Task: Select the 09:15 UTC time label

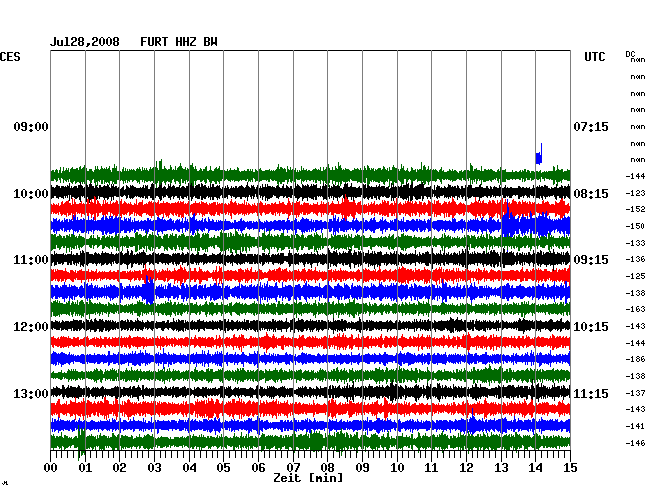Action: 591,260
